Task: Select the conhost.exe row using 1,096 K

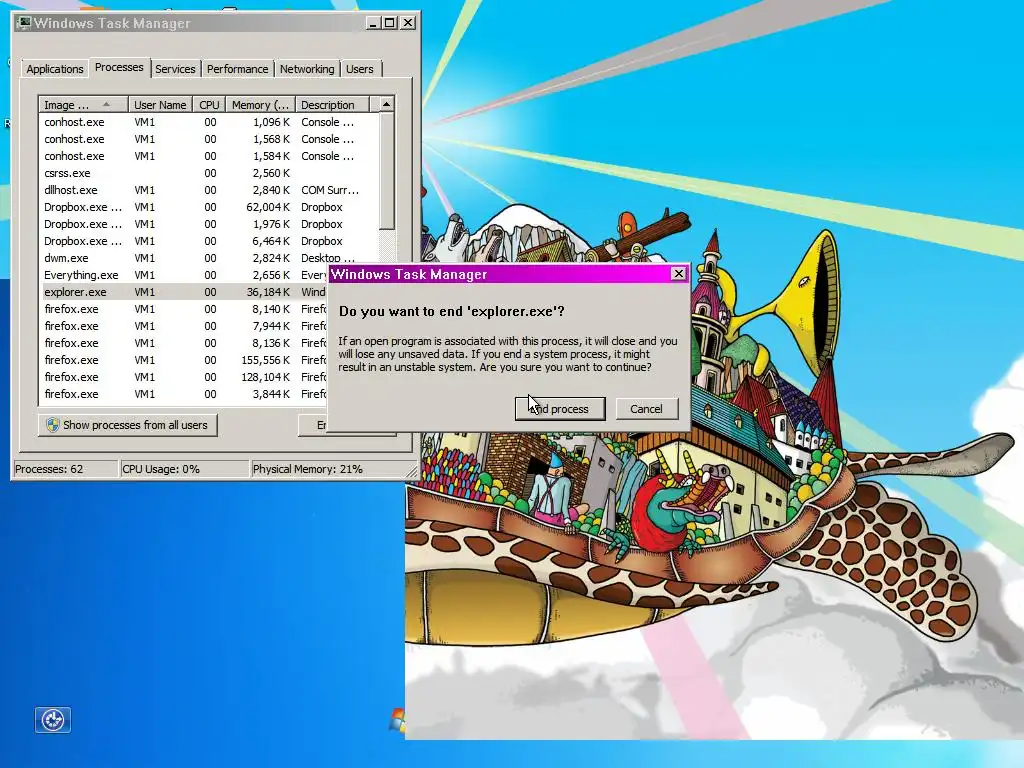Action: tap(208, 122)
